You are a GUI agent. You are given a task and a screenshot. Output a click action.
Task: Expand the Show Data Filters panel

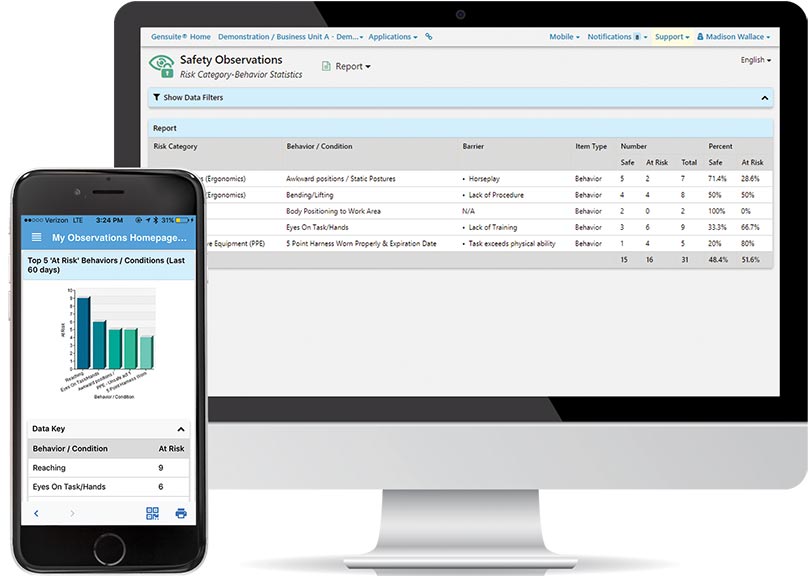click(188, 98)
